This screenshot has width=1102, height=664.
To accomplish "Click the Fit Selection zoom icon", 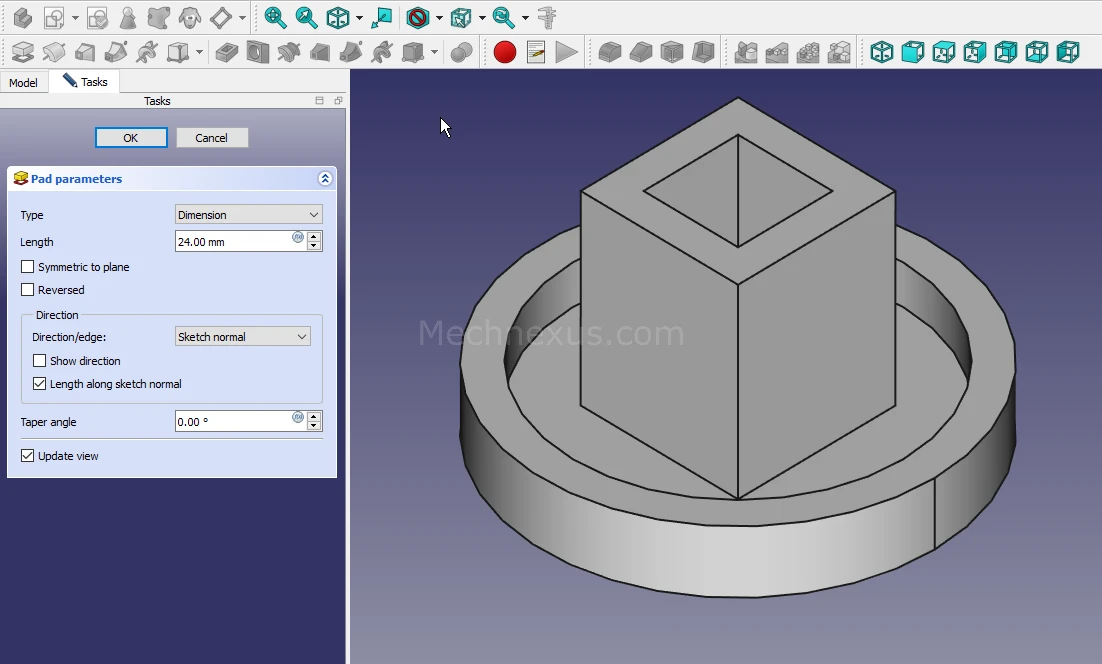I will tap(306, 17).
